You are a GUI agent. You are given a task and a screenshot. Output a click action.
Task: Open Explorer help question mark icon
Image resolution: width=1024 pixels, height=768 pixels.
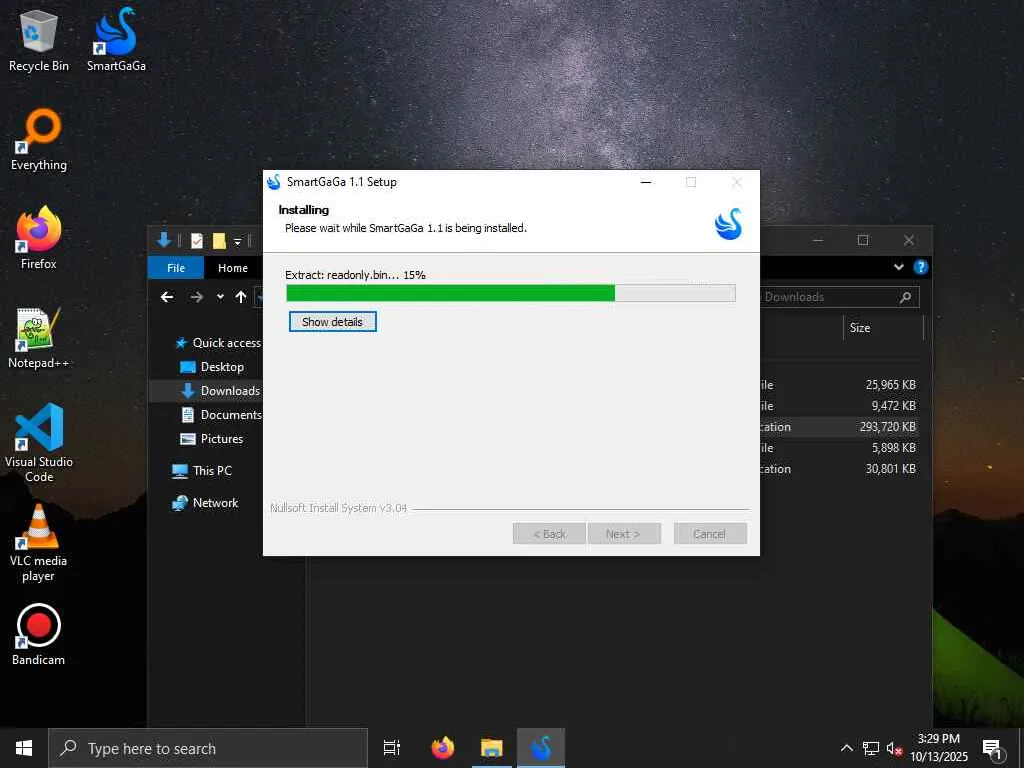coord(921,266)
